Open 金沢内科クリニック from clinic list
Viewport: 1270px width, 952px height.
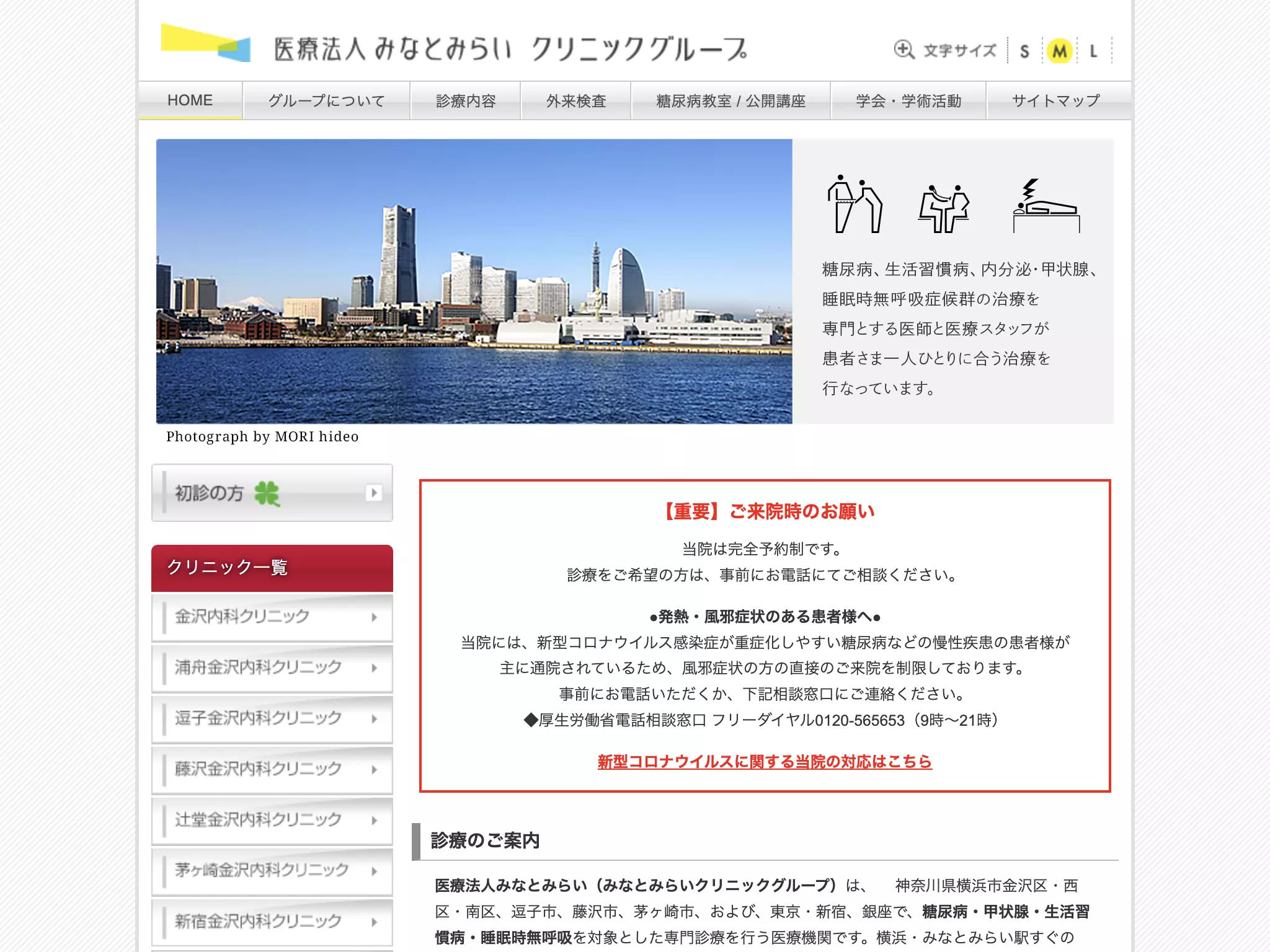(272, 617)
